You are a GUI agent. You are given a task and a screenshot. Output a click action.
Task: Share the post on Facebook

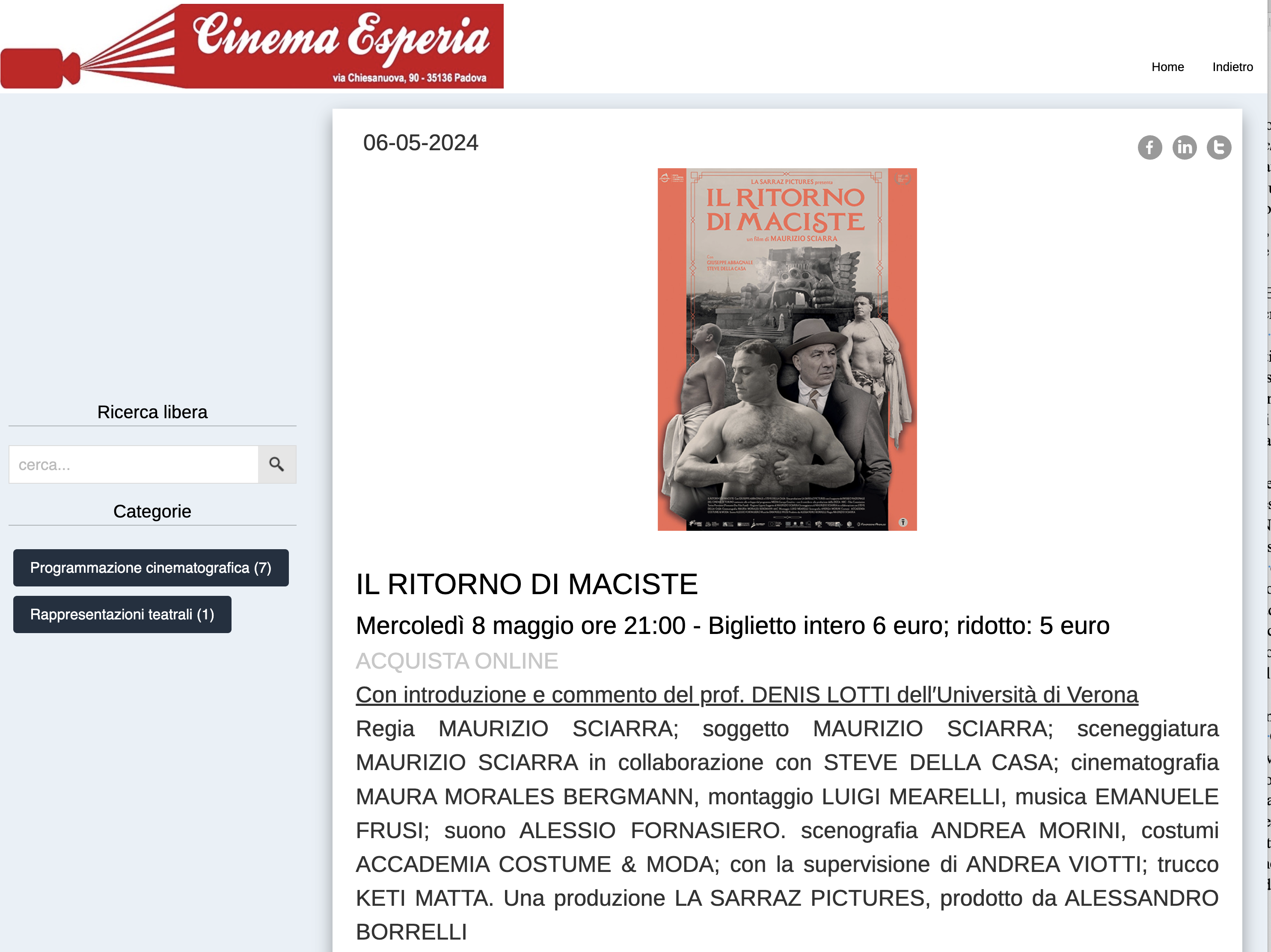coord(1150,148)
